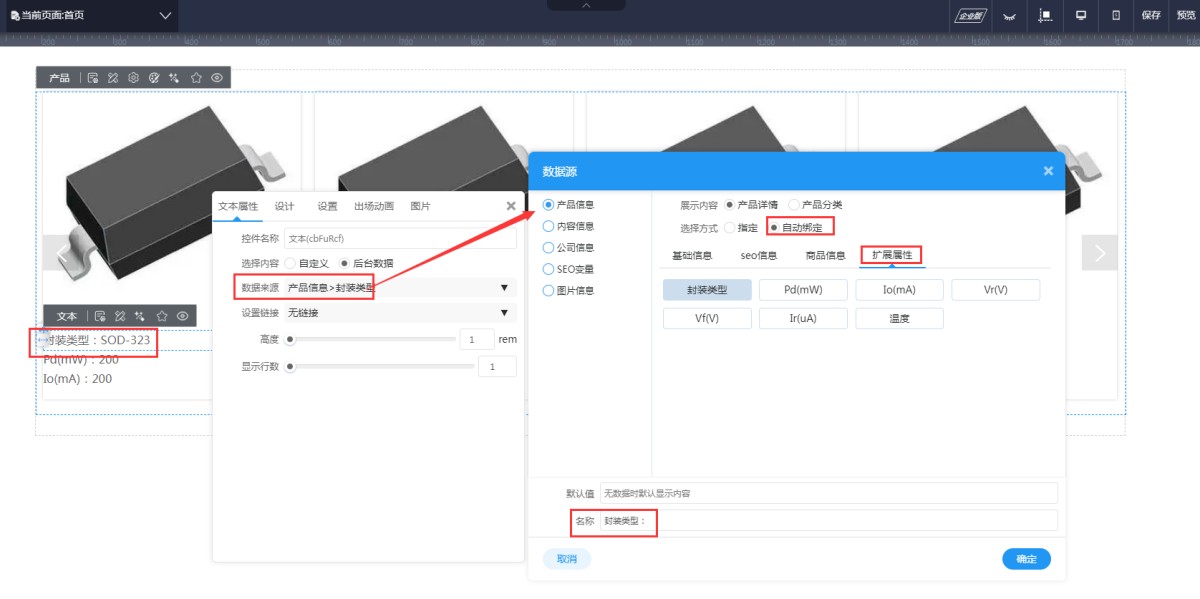
Task: Click the 显示行数 value box
Action: [x=497, y=366]
